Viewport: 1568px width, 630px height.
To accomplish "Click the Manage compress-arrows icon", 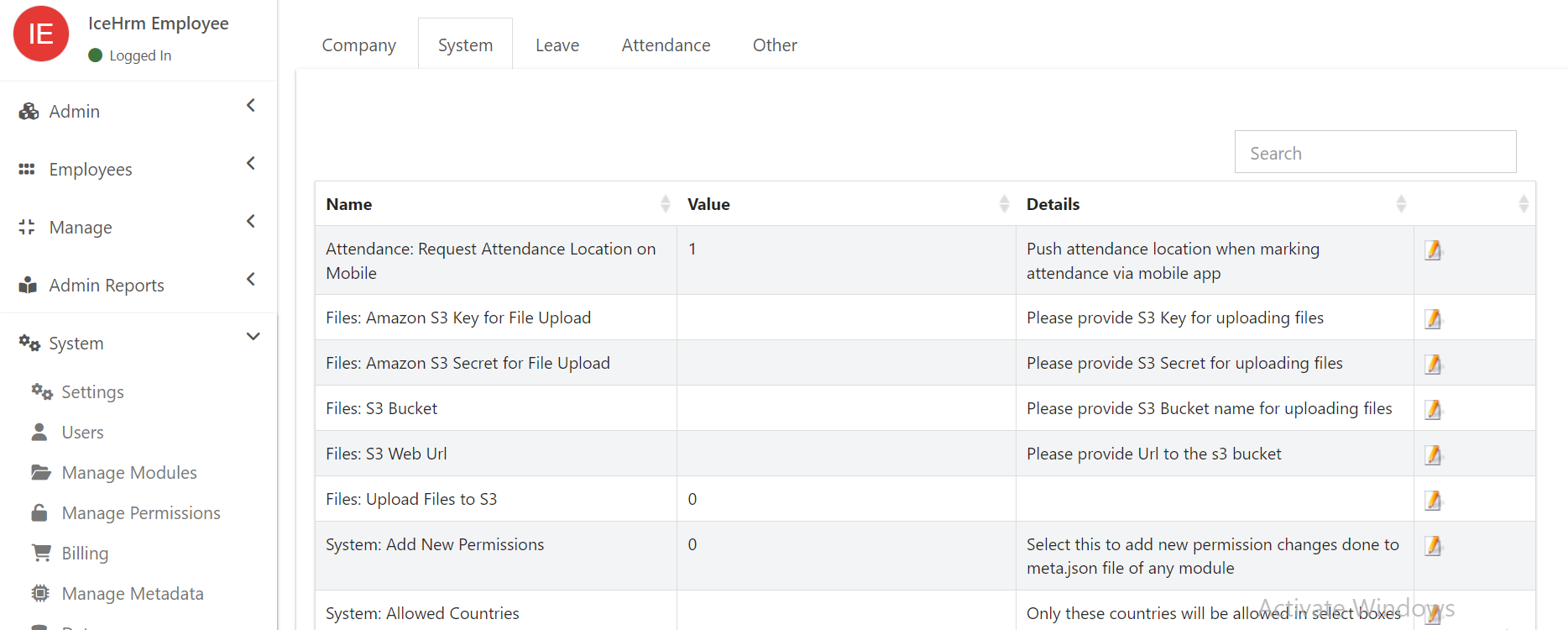I will point(27,227).
